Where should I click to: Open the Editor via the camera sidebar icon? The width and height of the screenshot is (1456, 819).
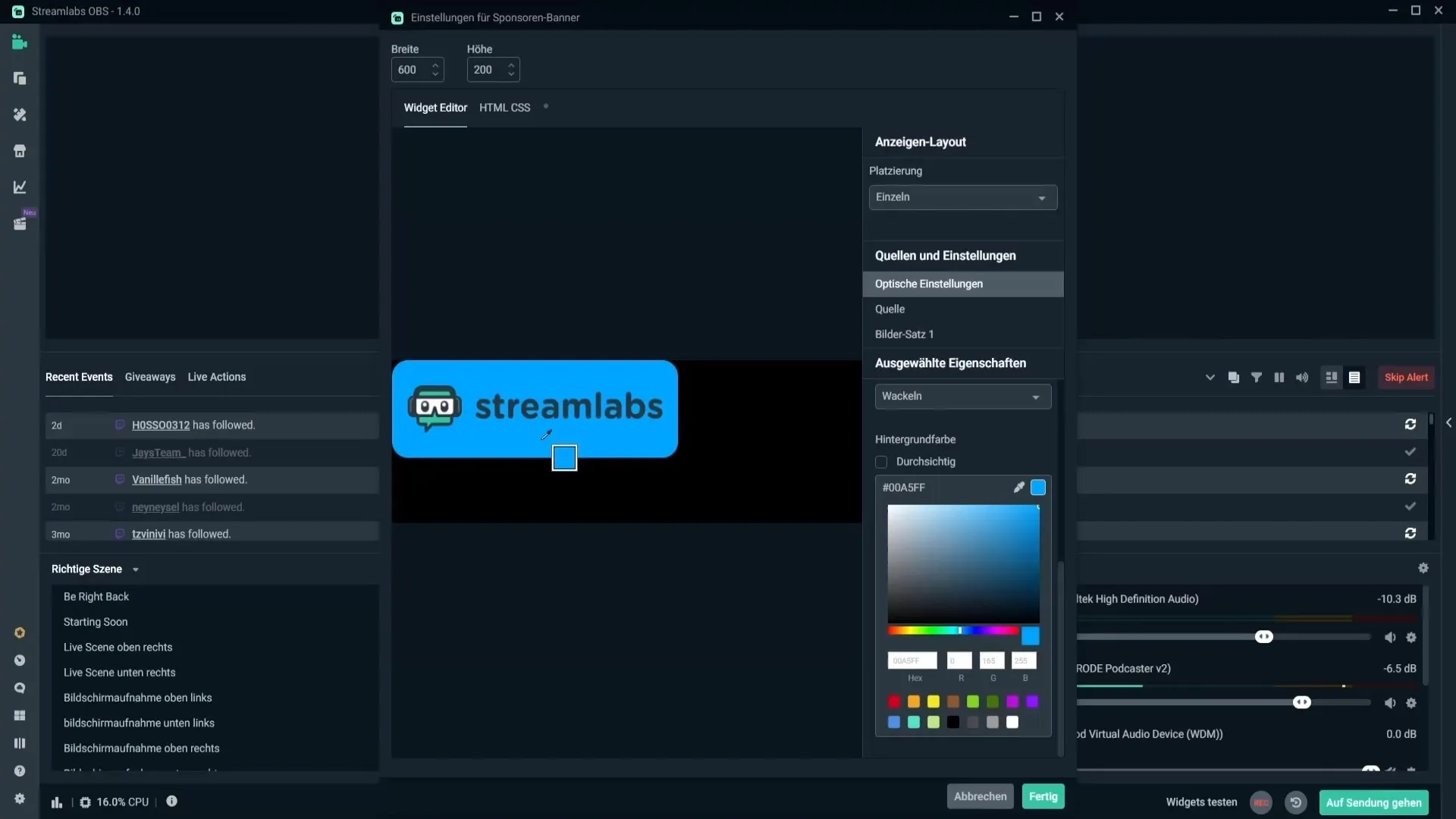click(x=20, y=42)
